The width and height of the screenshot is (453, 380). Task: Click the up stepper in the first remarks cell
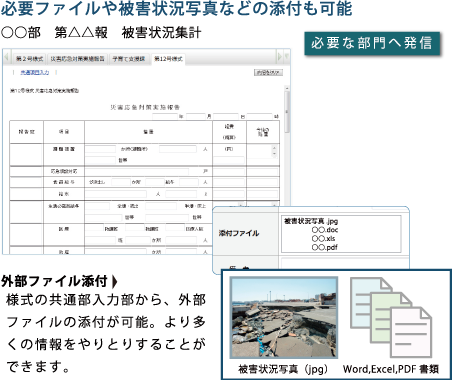coord(274,148)
